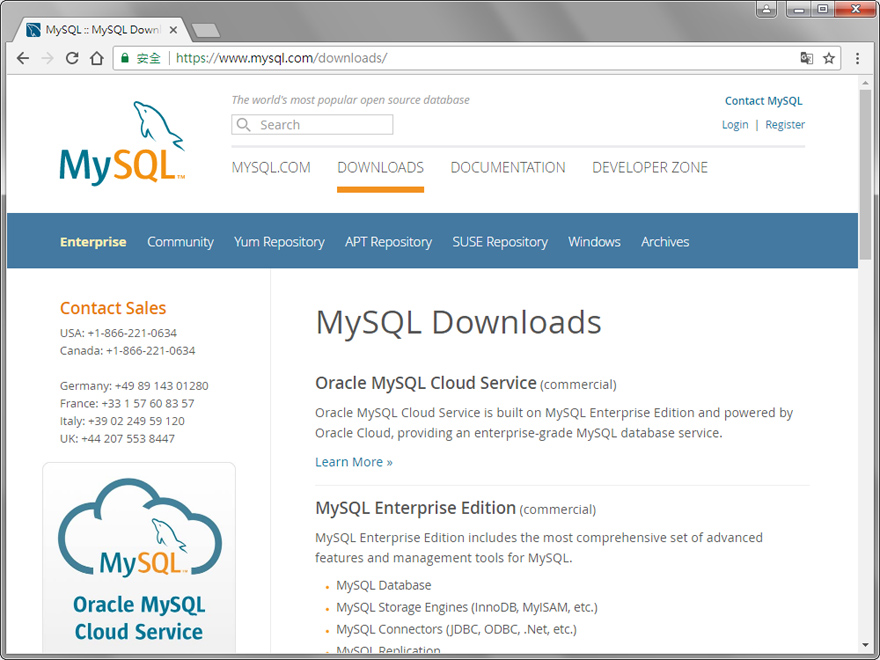Open Archives in the blue submenu
The image size is (880, 660).
(x=665, y=242)
